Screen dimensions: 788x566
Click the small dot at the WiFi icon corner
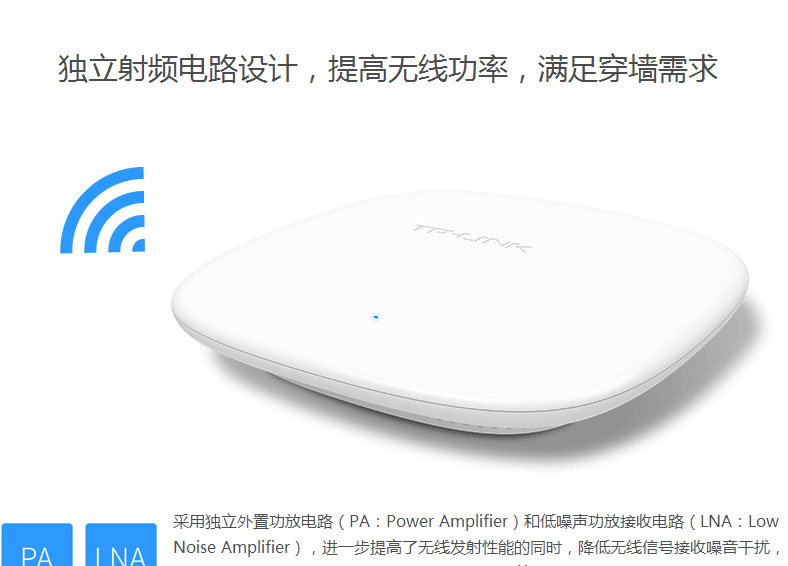click(138, 245)
